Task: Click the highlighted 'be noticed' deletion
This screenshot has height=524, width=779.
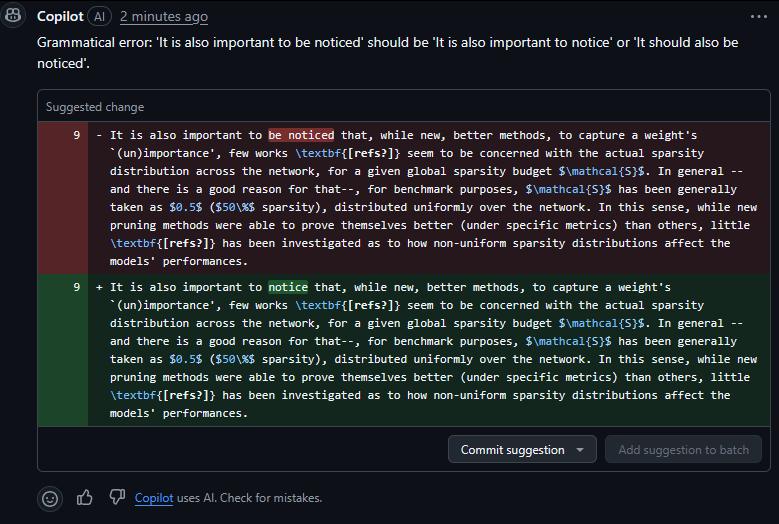Action: [x=301, y=135]
